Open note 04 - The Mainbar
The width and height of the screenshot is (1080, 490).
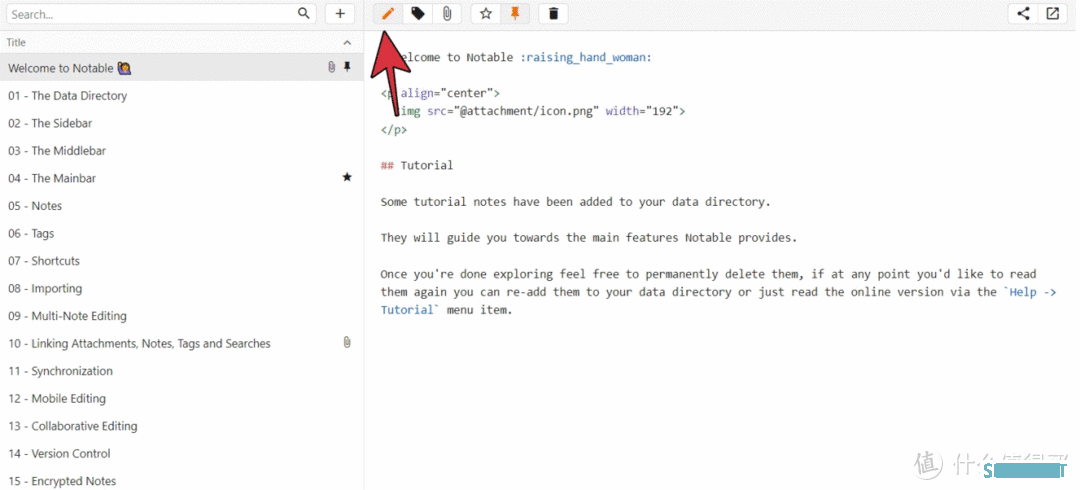pos(182,178)
